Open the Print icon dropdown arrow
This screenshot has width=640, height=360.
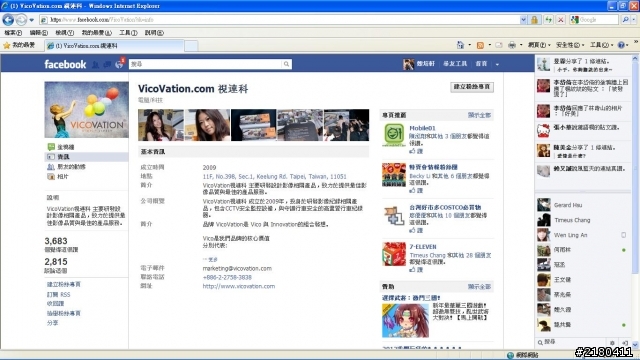coord(521,45)
